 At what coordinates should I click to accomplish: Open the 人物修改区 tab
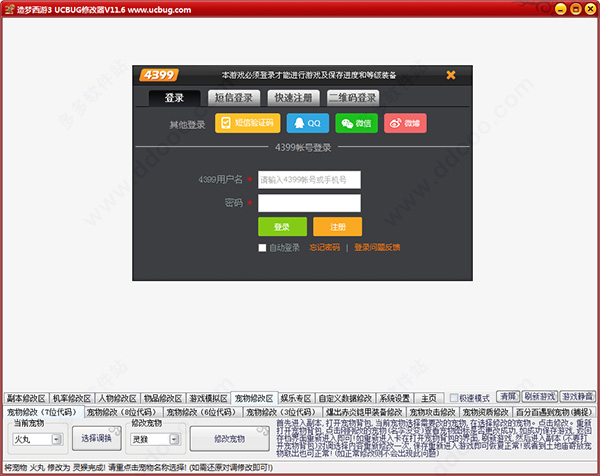coord(117,398)
